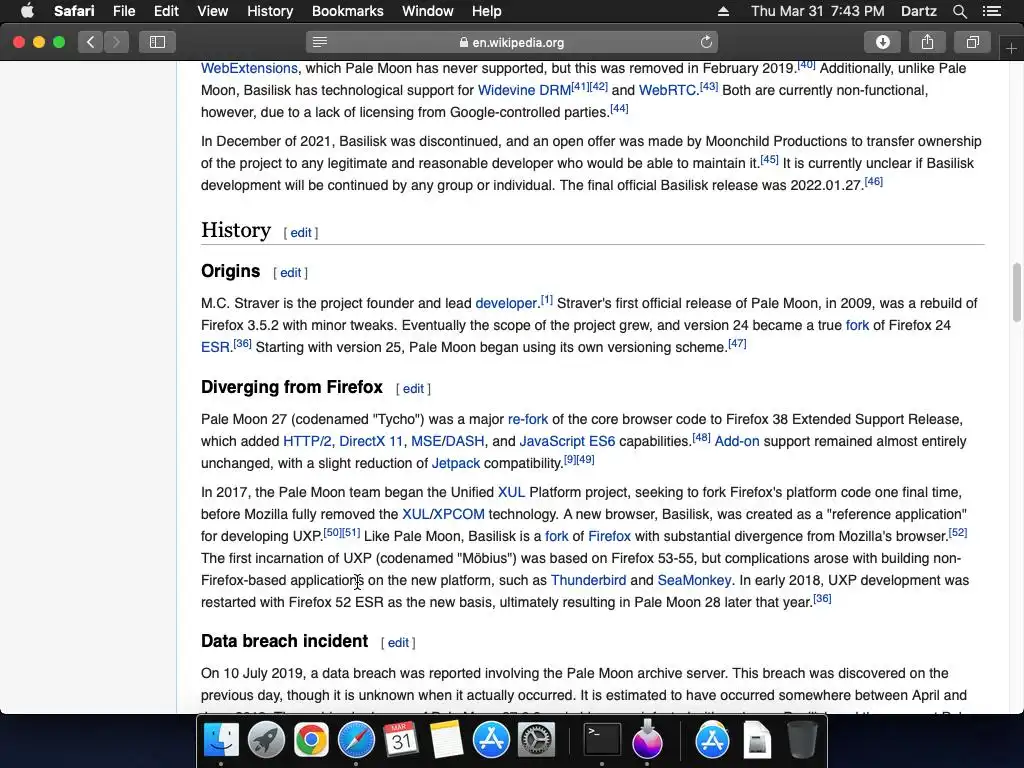Open Finder from the Dock
The image size is (1024, 768).
click(221, 740)
